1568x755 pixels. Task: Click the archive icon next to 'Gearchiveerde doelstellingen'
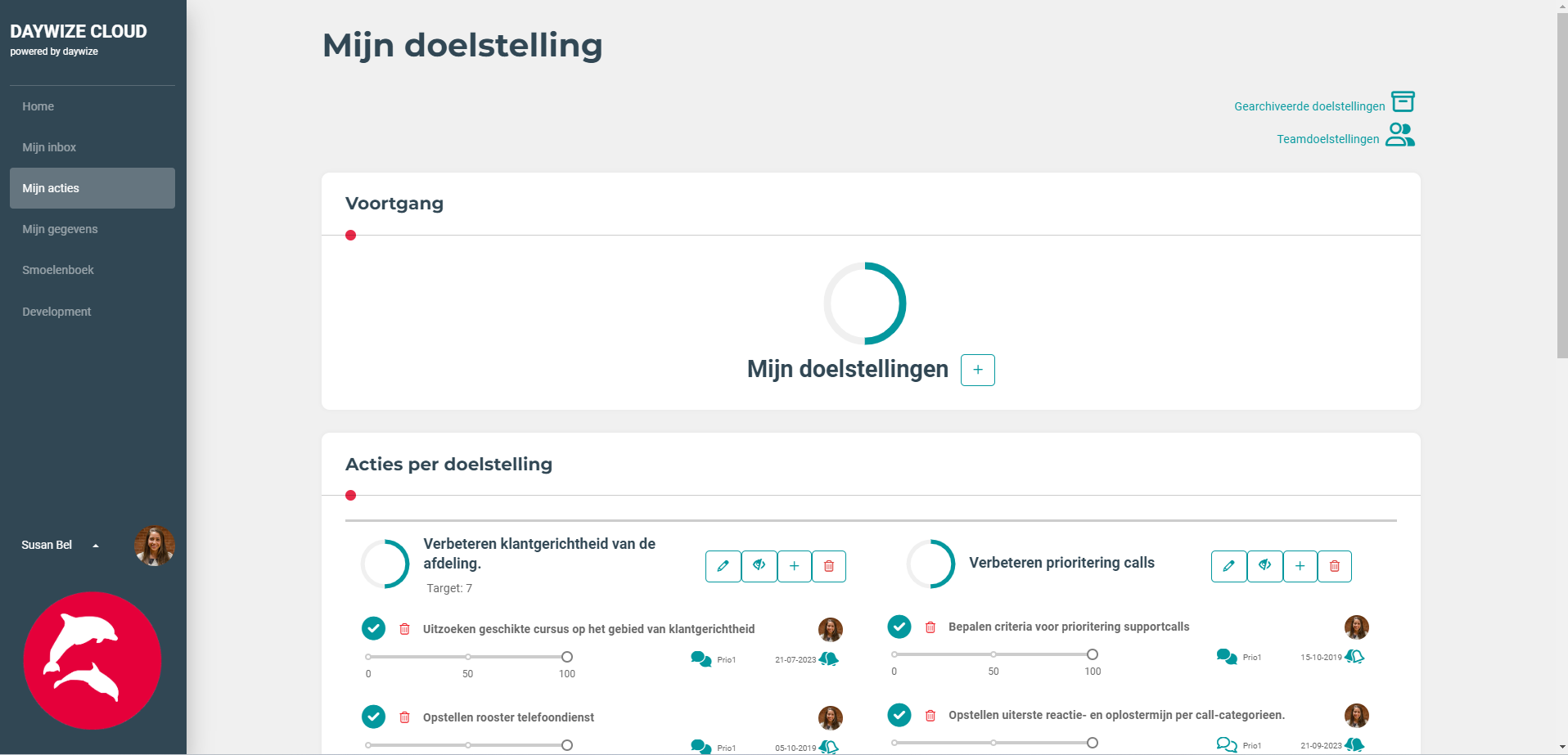pyautogui.click(x=1403, y=101)
